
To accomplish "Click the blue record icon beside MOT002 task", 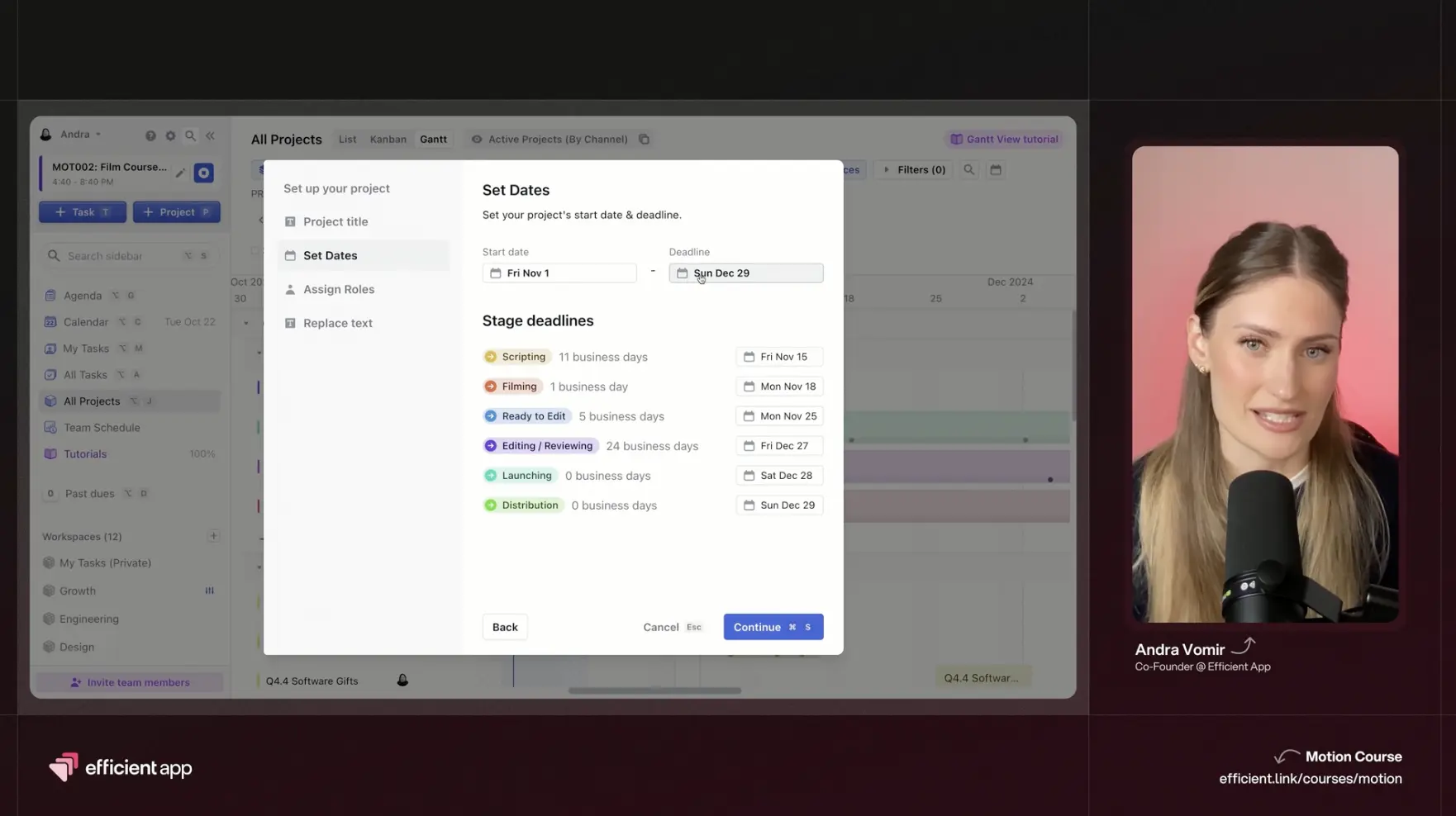I will click(x=203, y=173).
